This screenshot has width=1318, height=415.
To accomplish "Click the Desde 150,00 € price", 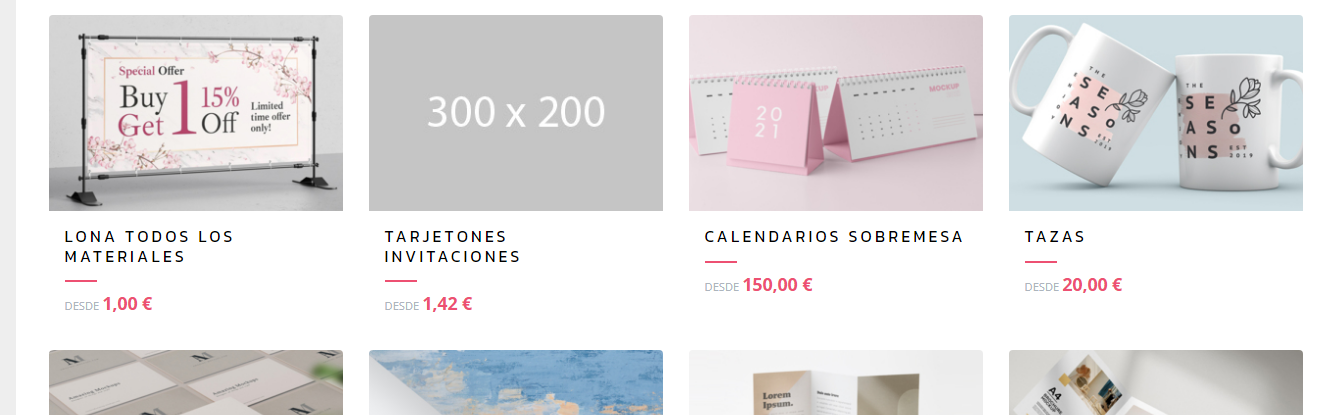I will 758,285.
